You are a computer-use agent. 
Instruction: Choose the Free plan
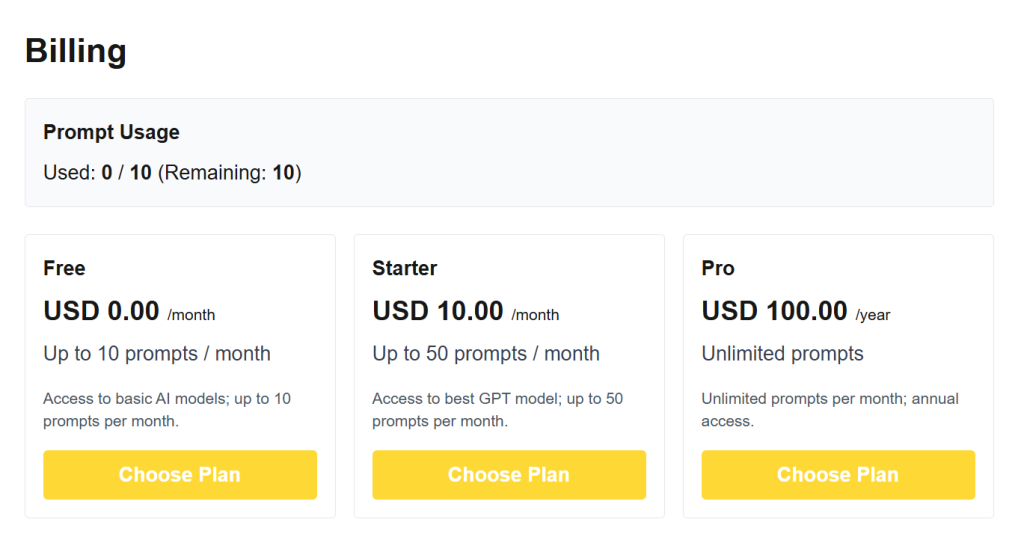180,474
